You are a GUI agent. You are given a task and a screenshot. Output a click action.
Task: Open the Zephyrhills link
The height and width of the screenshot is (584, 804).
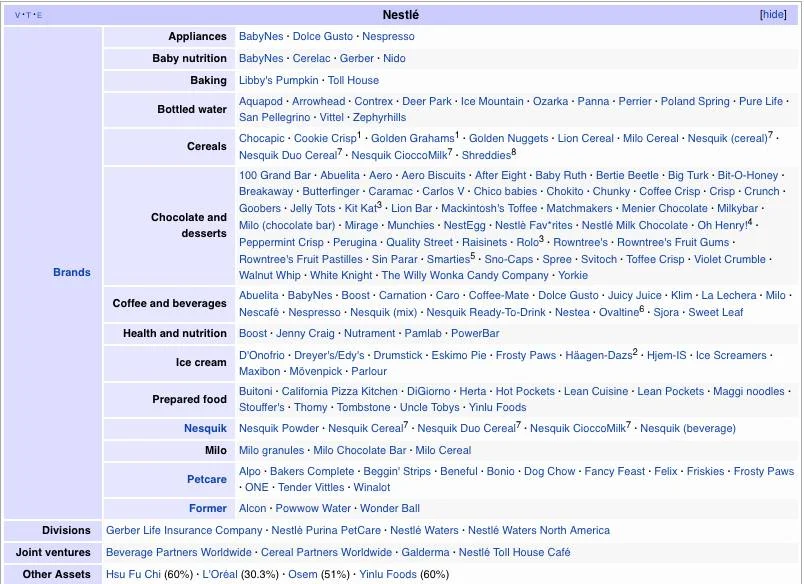pos(379,117)
